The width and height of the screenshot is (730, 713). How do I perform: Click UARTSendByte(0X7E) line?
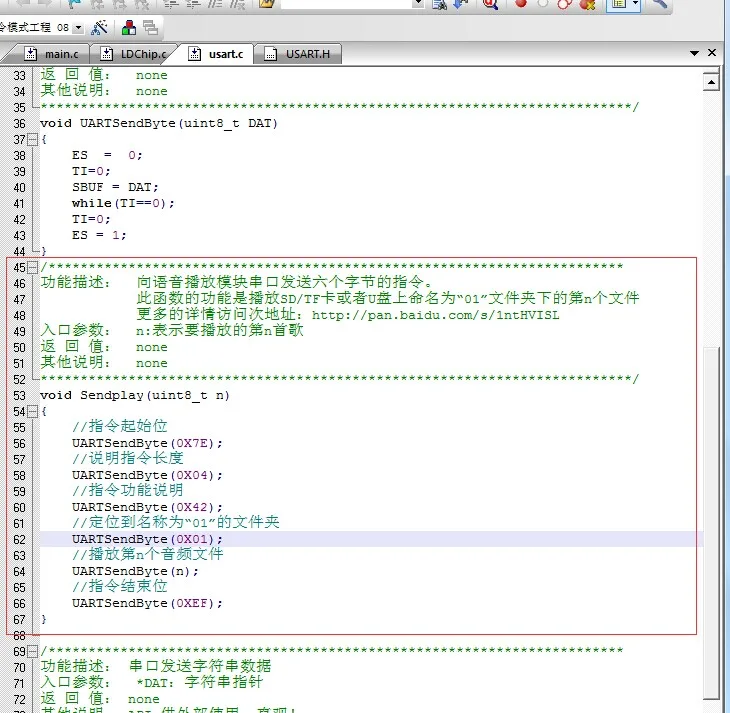pos(147,443)
